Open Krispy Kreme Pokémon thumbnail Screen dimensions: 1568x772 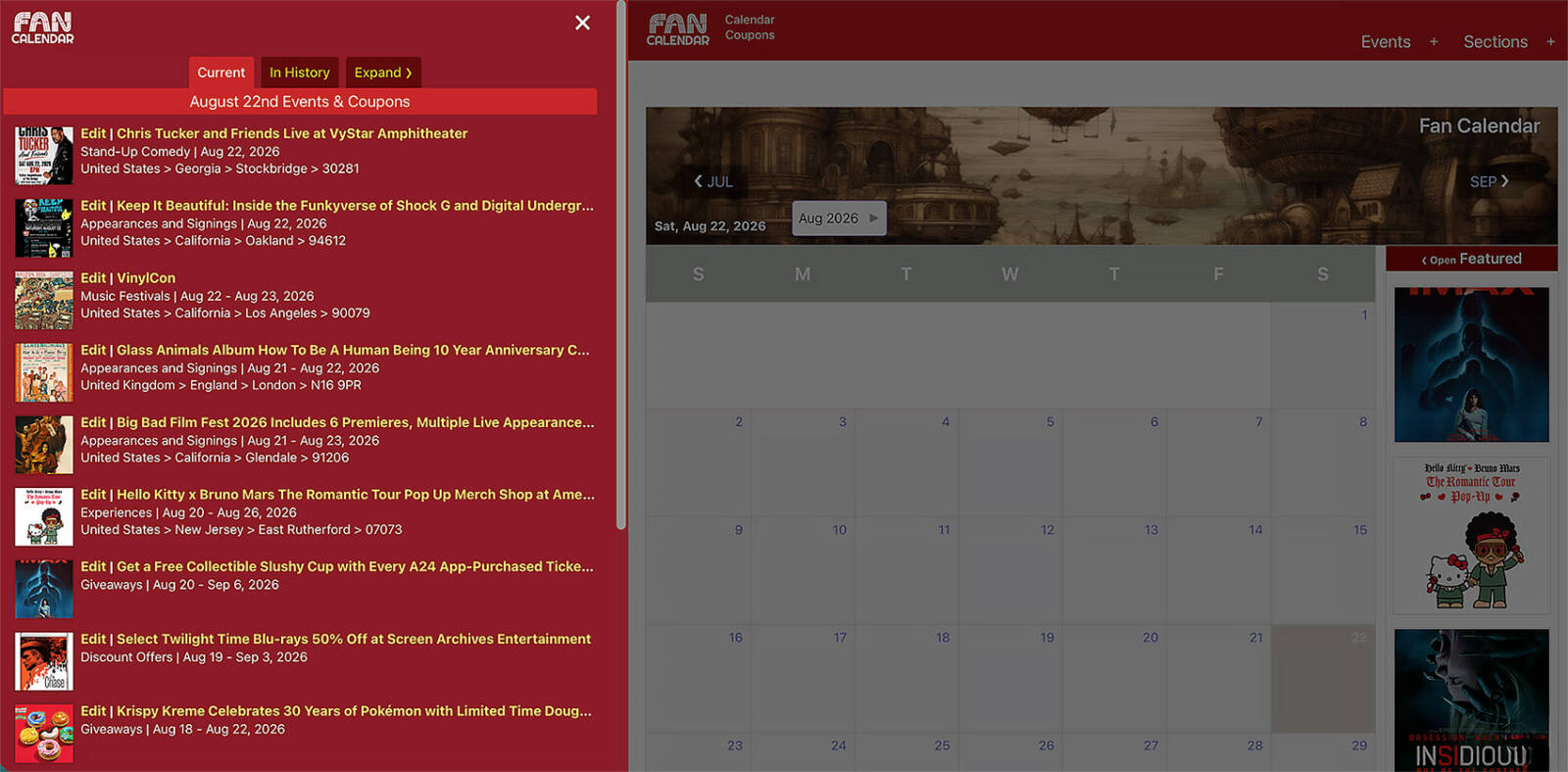(x=44, y=734)
